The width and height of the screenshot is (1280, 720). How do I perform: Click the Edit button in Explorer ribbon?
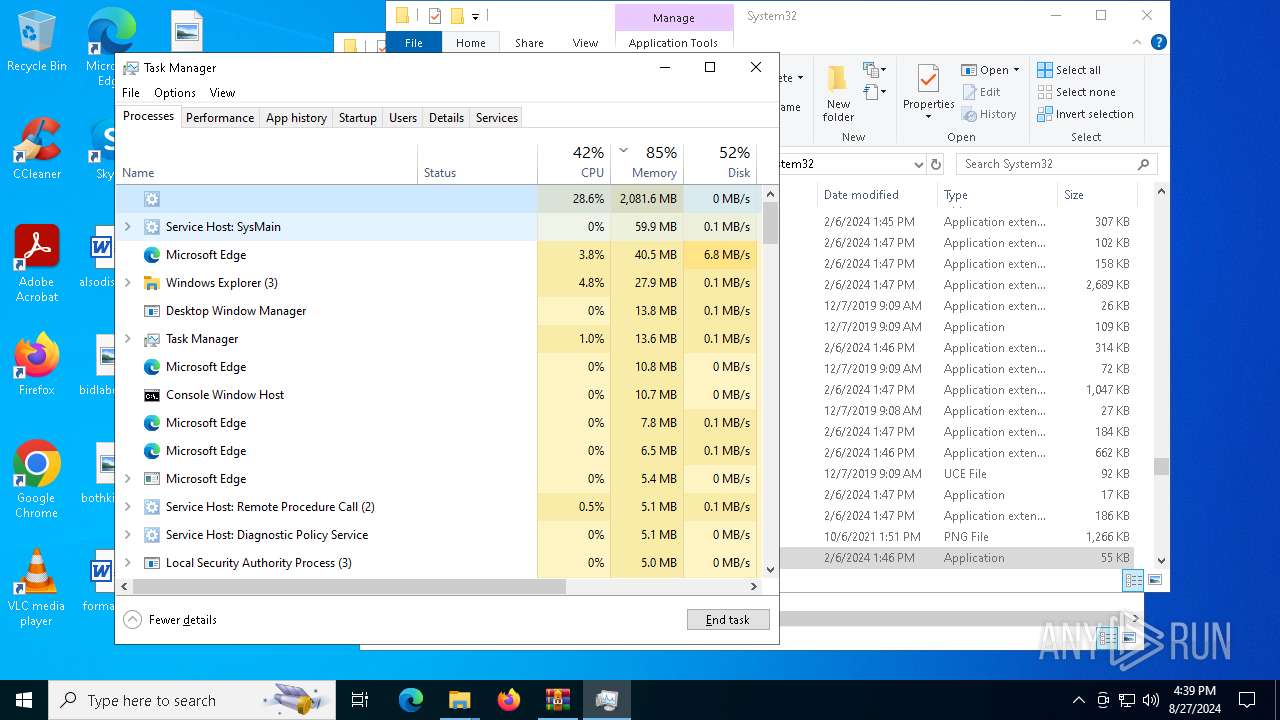980,92
